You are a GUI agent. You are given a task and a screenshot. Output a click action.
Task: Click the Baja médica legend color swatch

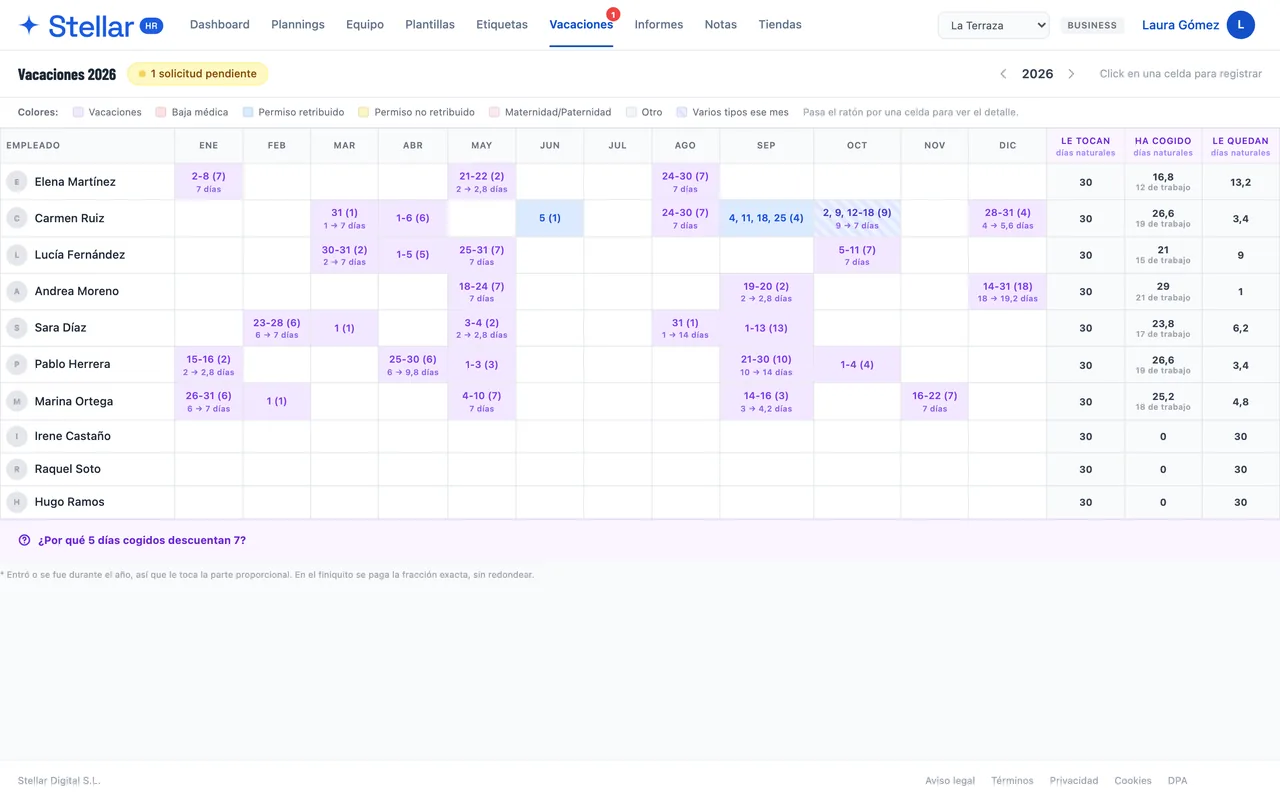pyautogui.click(x=161, y=112)
